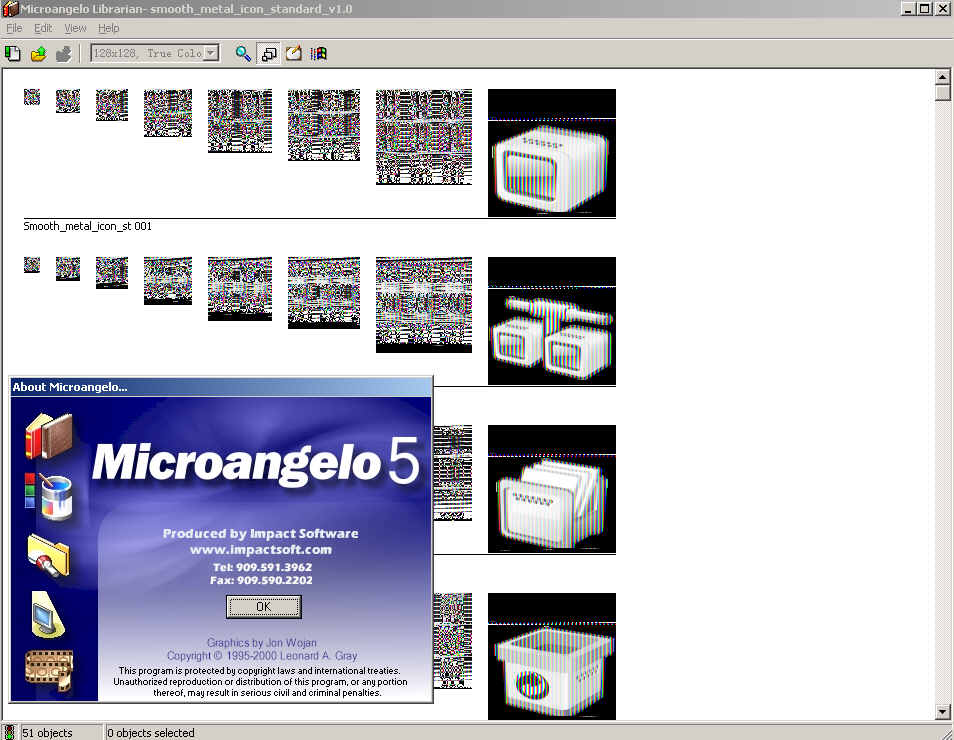Image resolution: width=954 pixels, height=740 pixels.
Task: Click the 'Fax: 909.590.2202' text
Action: click(x=261, y=581)
